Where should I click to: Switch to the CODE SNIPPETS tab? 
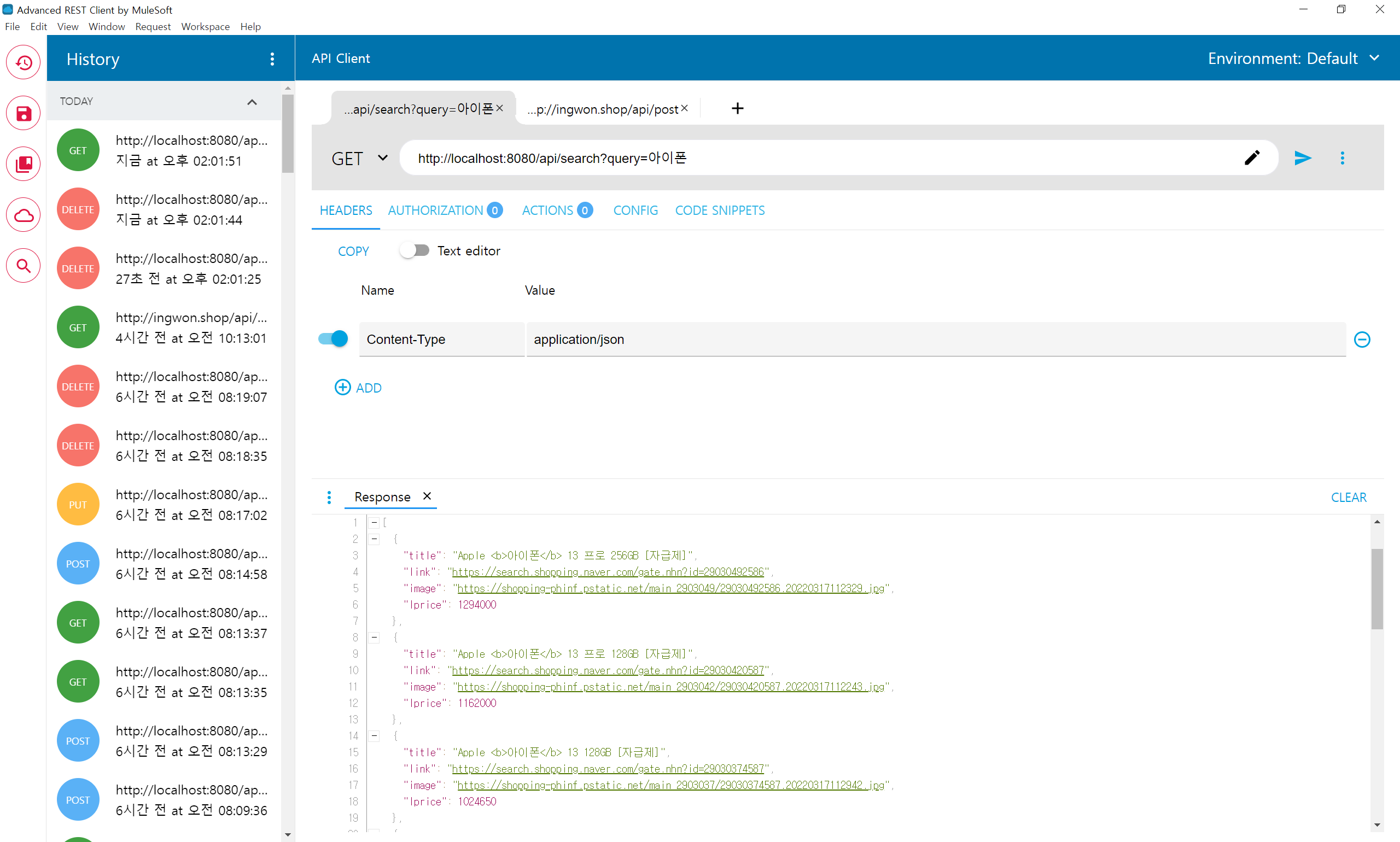click(720, 210)
